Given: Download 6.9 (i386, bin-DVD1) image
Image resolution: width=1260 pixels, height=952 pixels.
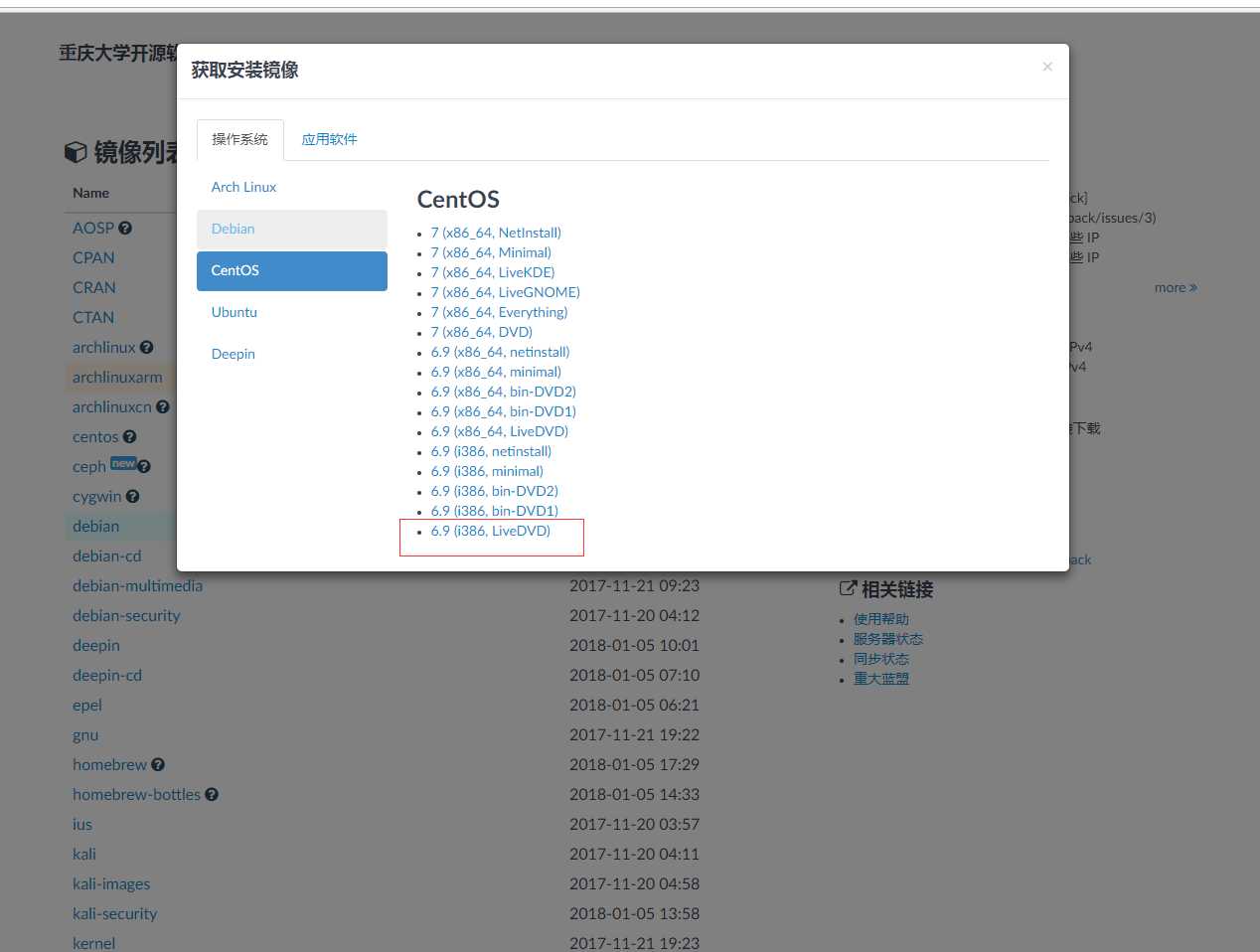Looking at the screenshot, I should tap(494, 511).
